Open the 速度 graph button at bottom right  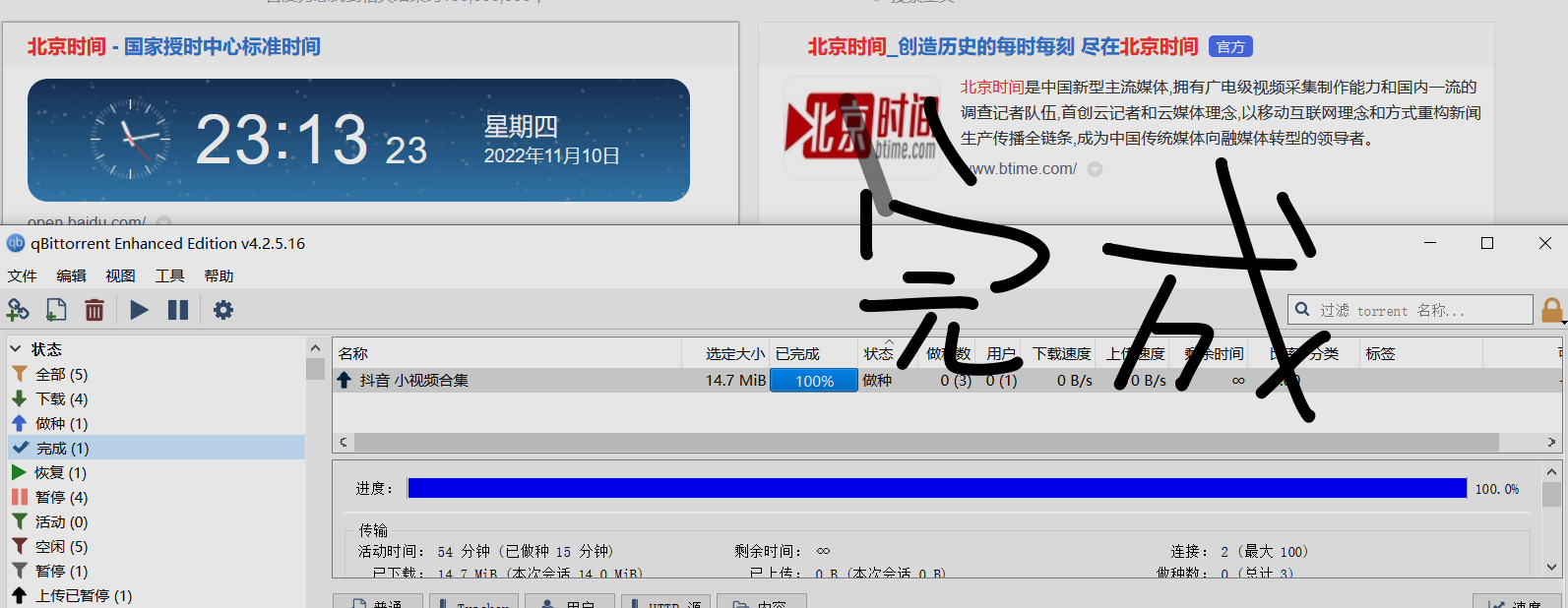1516,601
